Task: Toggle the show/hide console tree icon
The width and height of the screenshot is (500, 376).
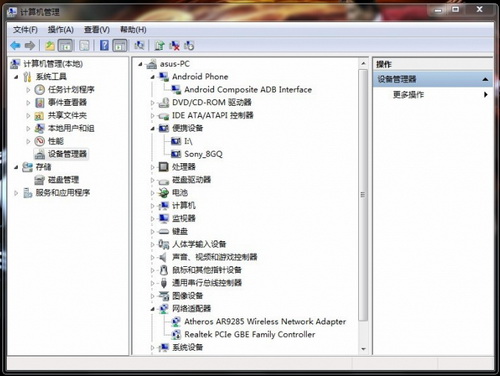Action: click(x=65, y=45)
